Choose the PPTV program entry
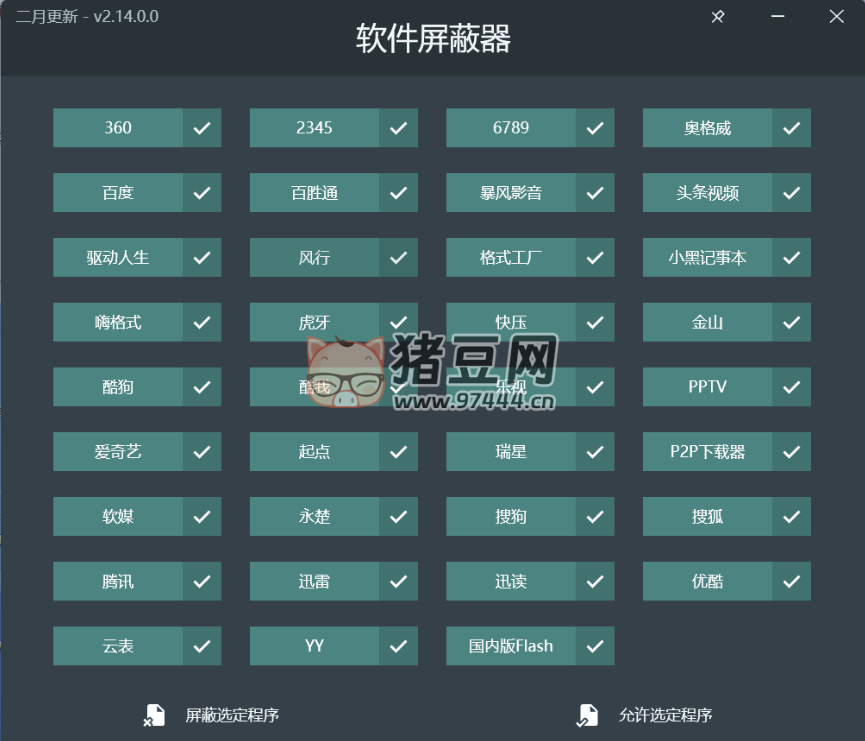 click(707, 387)
